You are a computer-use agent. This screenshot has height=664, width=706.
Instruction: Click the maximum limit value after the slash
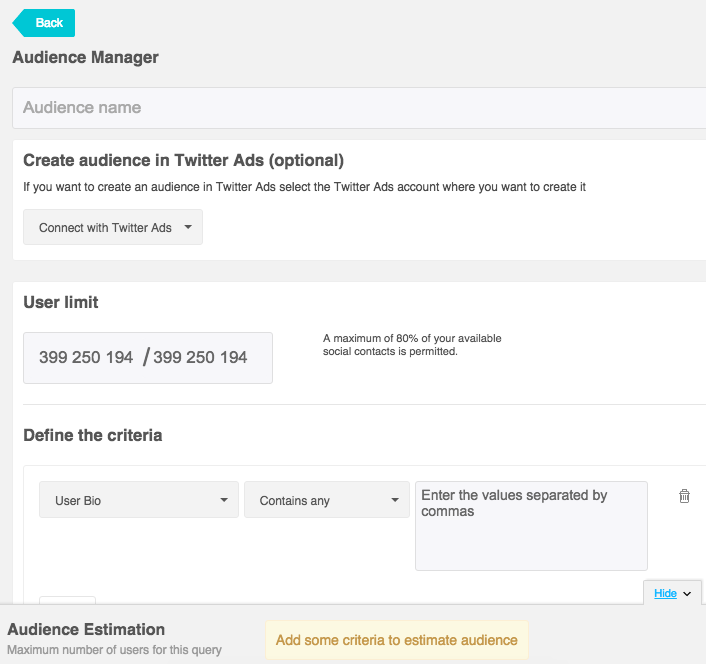coord(200,357)
